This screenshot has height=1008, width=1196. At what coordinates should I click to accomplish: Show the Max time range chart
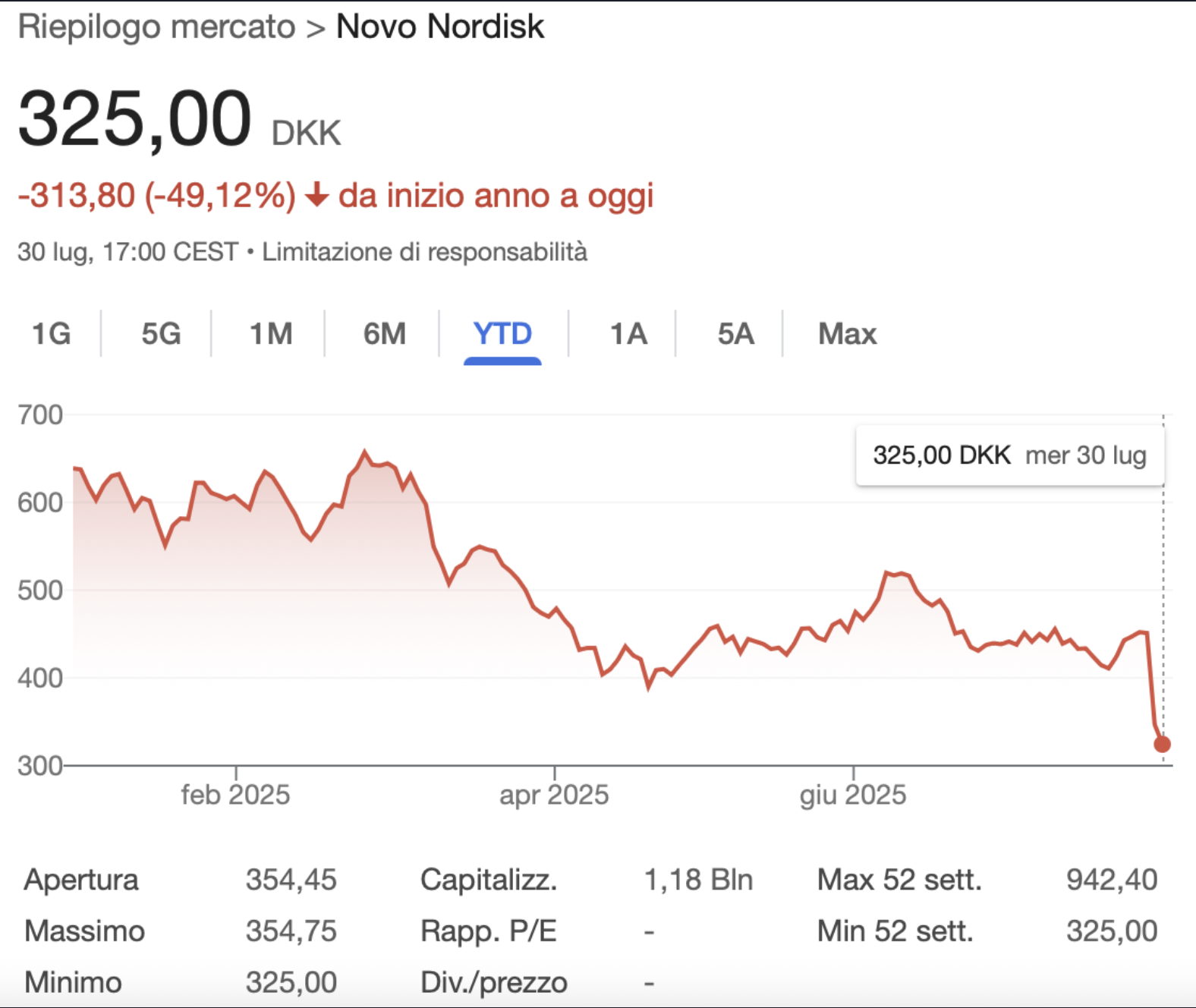(847, 334)
